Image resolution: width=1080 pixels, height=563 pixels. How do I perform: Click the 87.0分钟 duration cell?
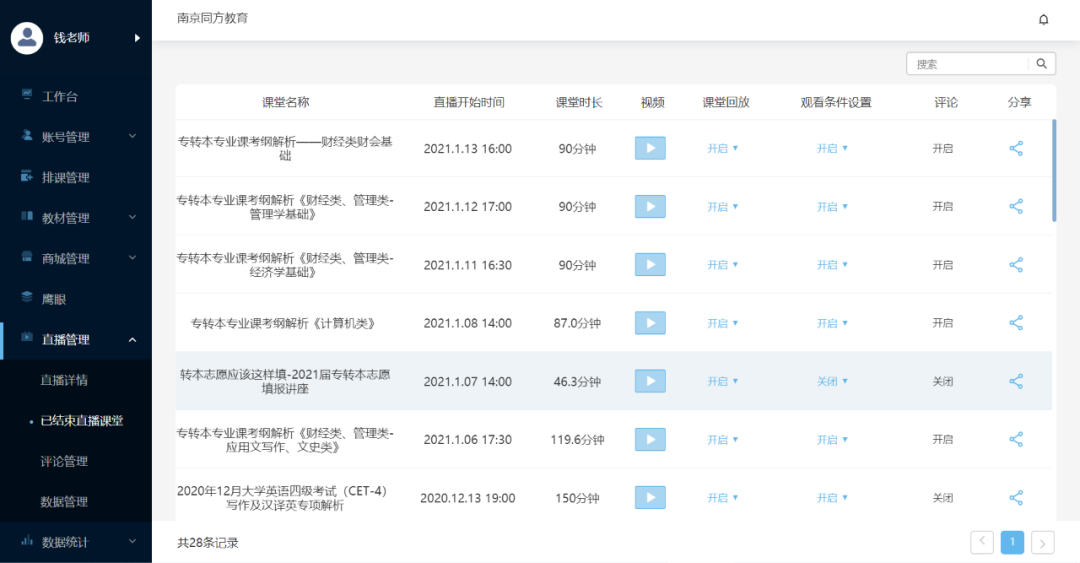click(x=577, y=323)
